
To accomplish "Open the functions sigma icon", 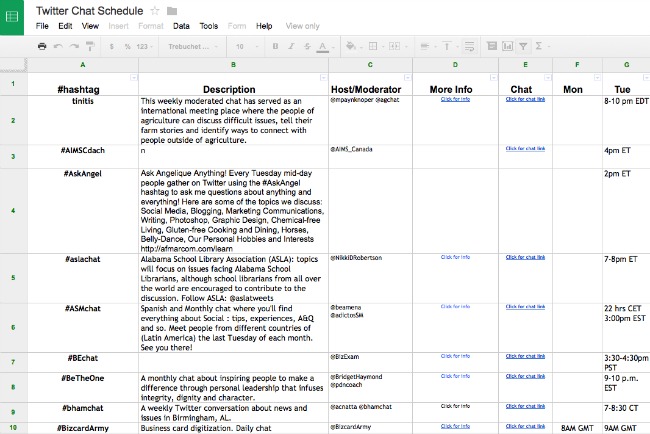I will coord(538,46).
